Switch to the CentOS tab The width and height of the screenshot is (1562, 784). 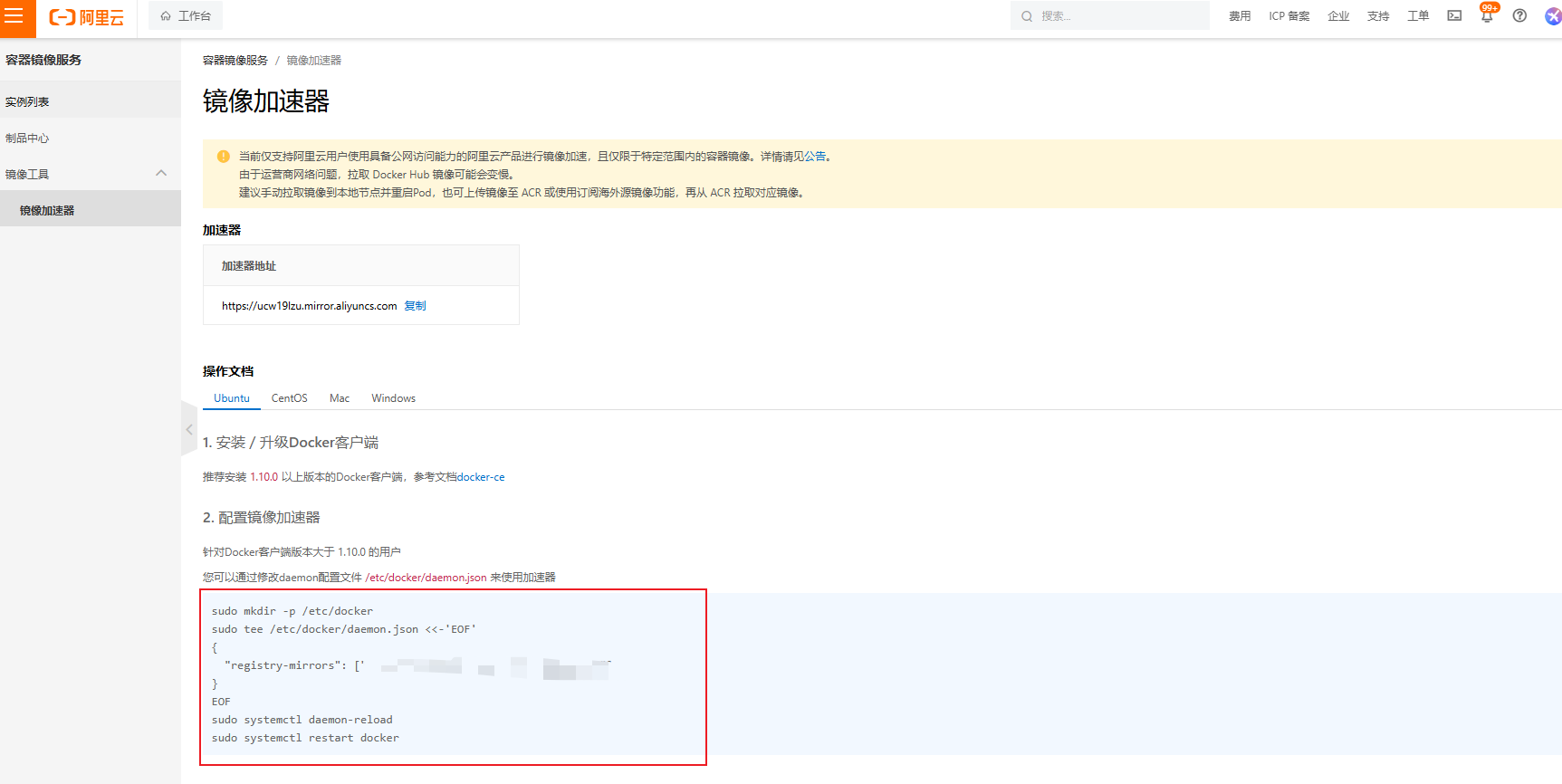point(289,398)
